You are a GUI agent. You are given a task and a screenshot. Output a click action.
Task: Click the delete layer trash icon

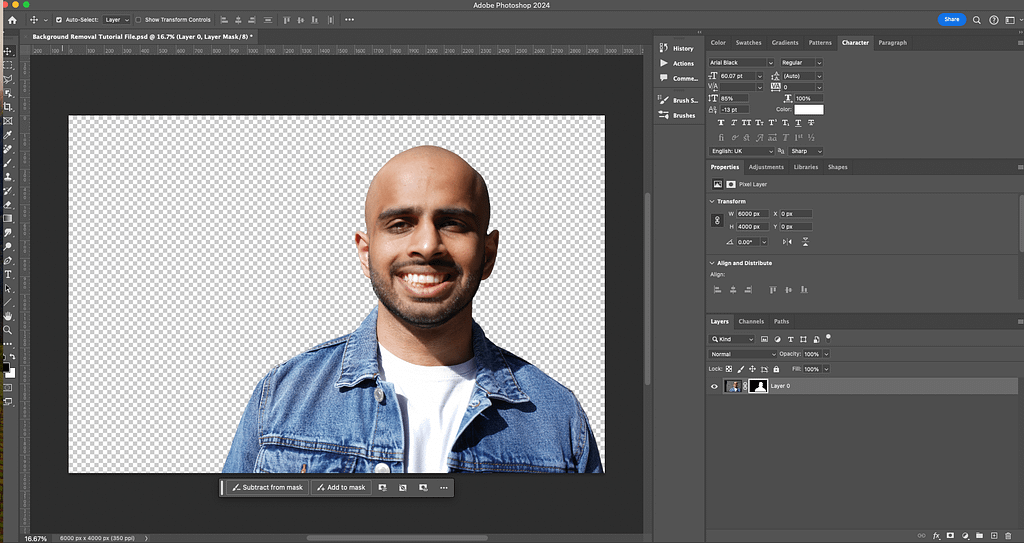point(1009,535)
